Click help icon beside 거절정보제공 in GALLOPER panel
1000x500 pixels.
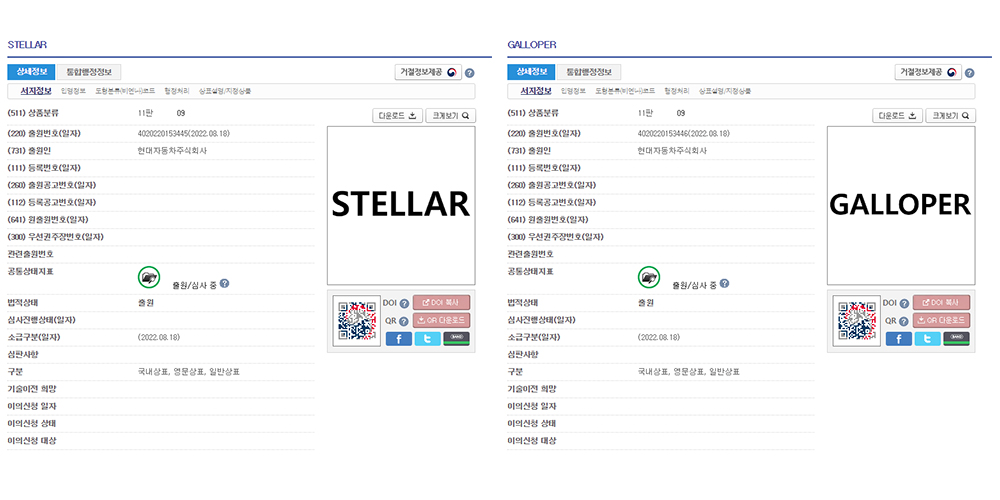(969, 73)
